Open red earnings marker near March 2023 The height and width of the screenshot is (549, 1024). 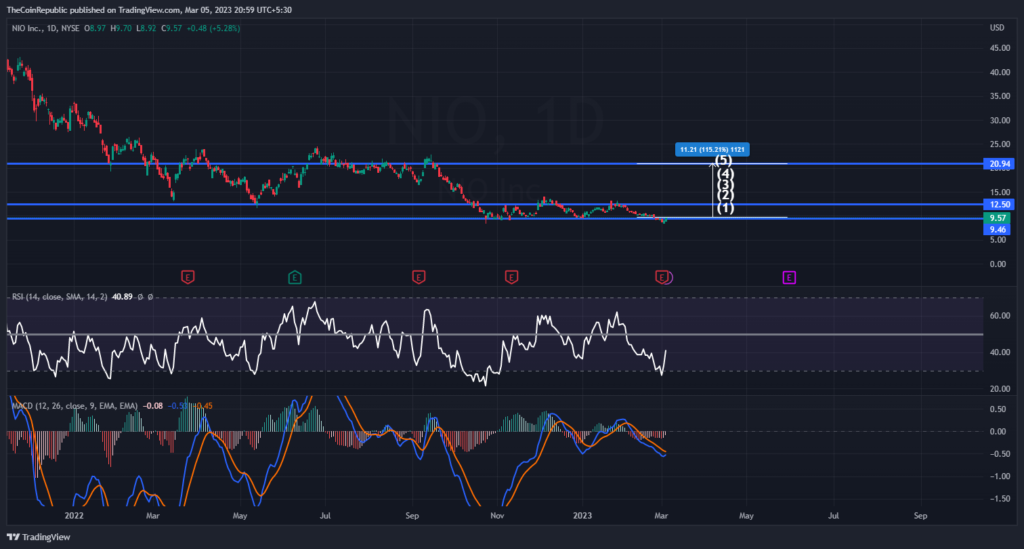pyautogui.click(x=661, y=275)
